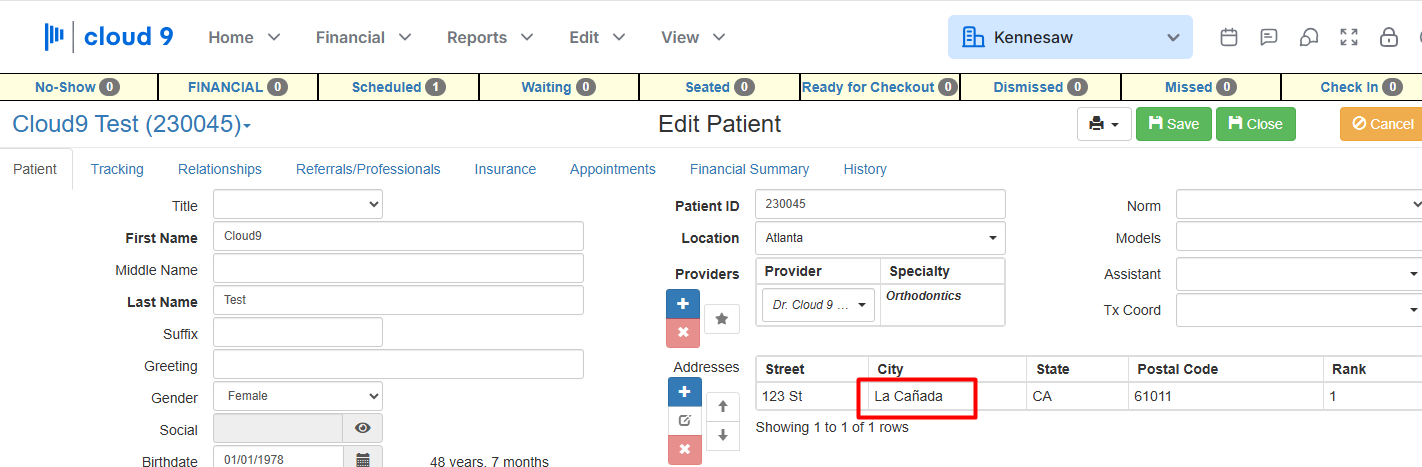
Task: Edit the selected address pencil icon
Action: coord(684,421)
